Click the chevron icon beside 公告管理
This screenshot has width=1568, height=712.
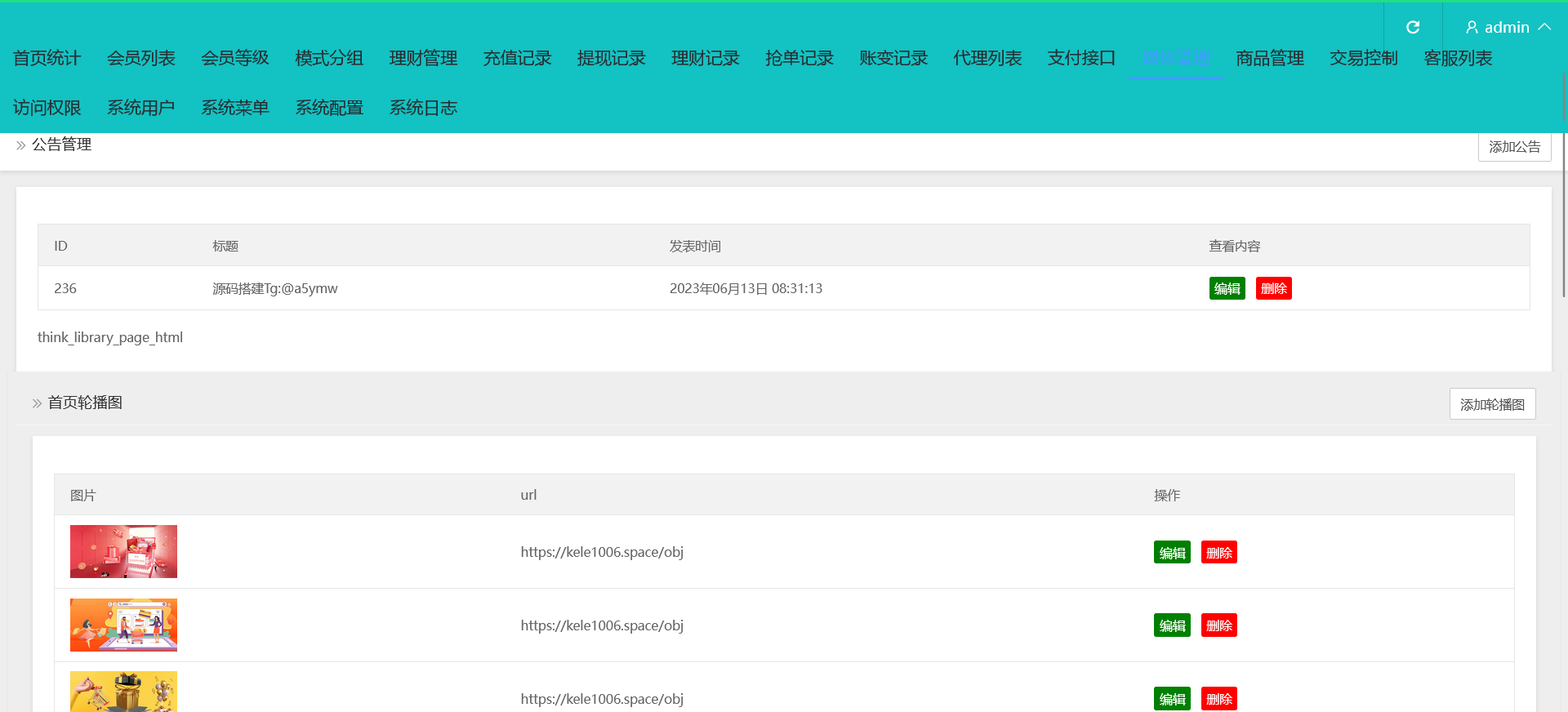21,145
